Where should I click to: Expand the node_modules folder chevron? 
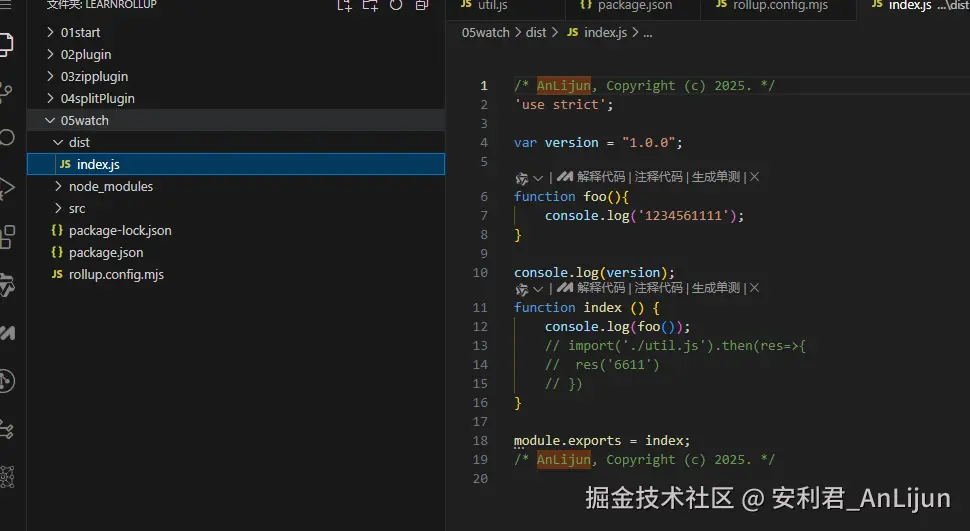coord(58,186)
